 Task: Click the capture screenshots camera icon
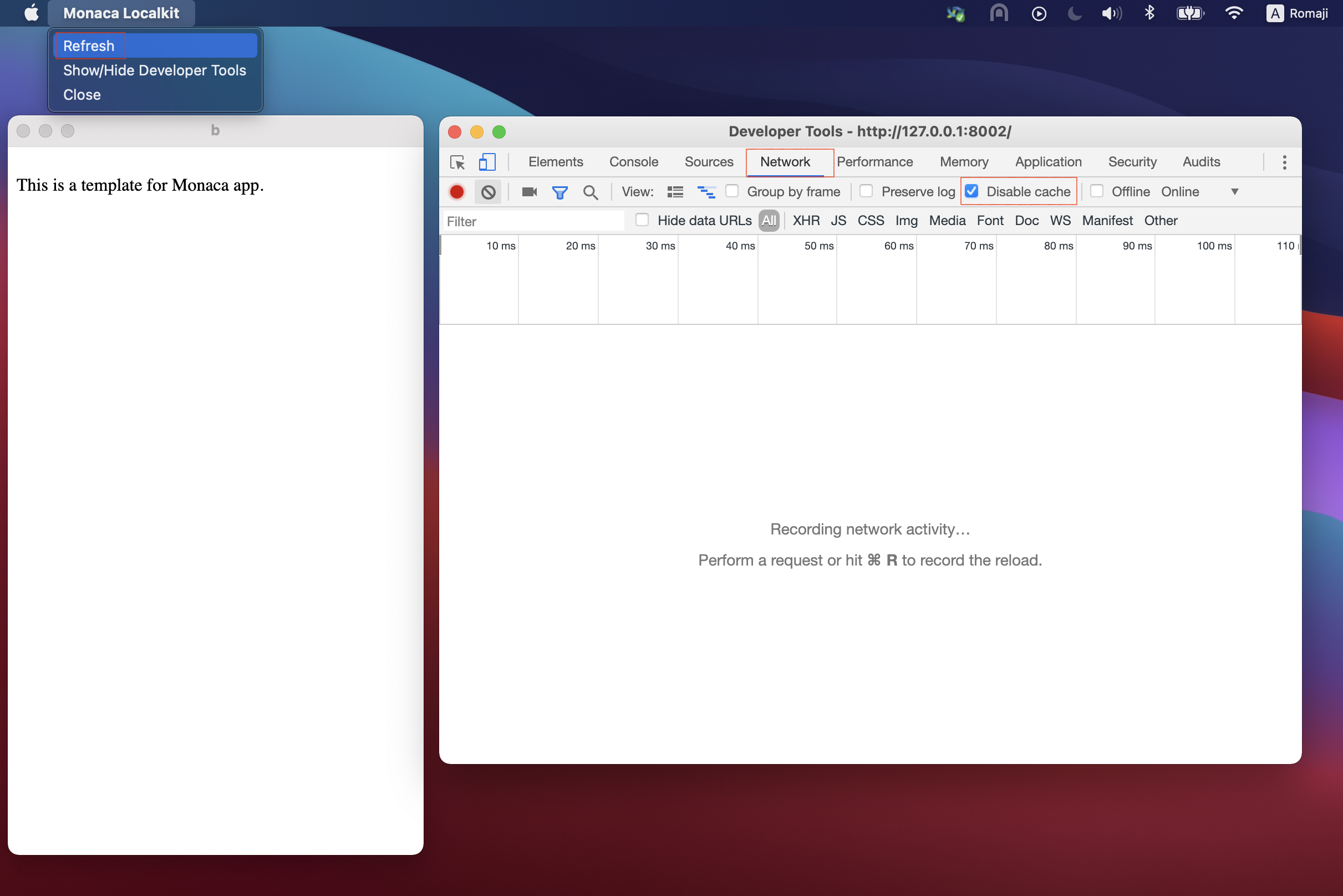[x=529, y=192]
